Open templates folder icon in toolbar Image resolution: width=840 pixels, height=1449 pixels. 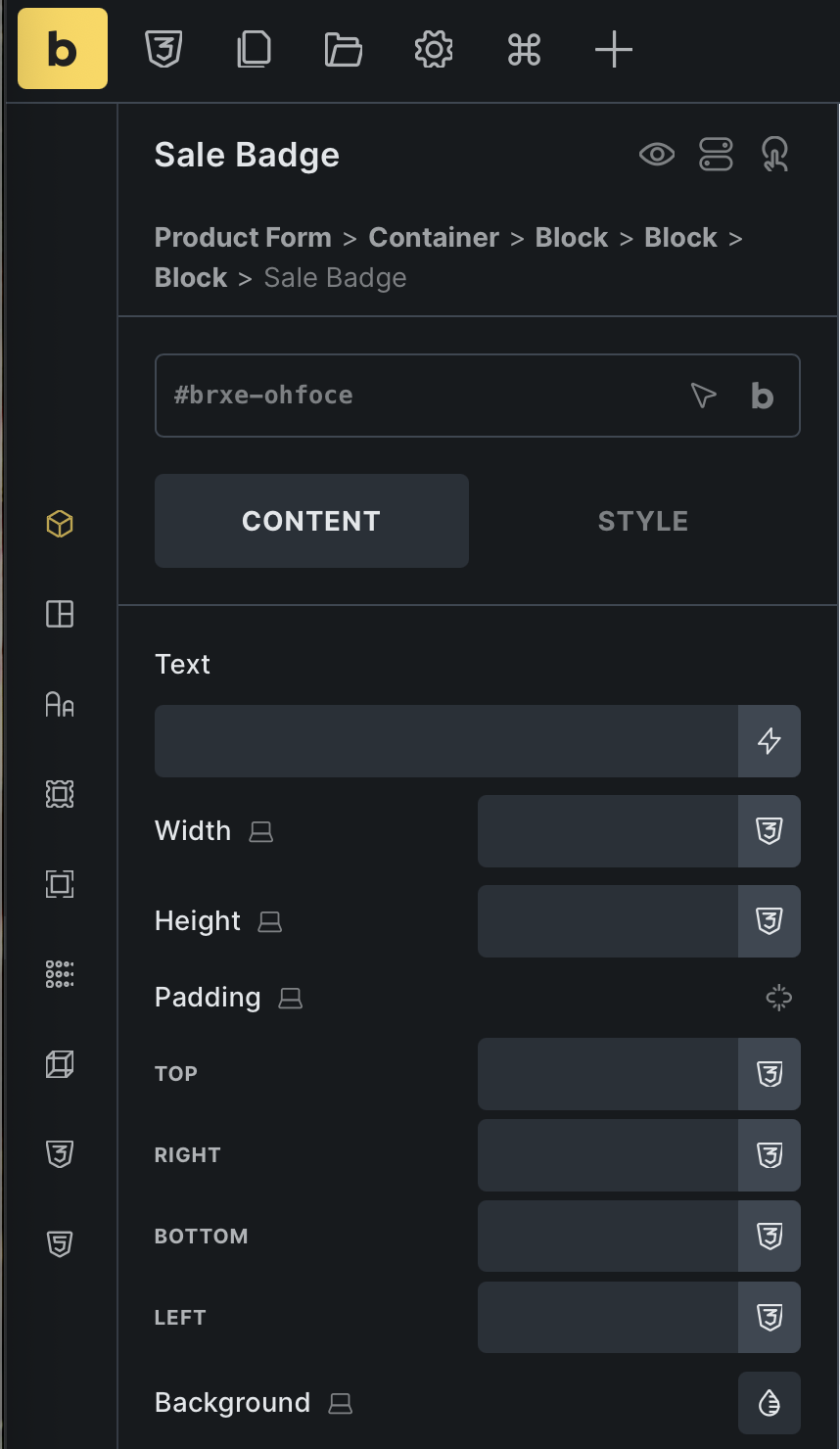coord(344,49)
